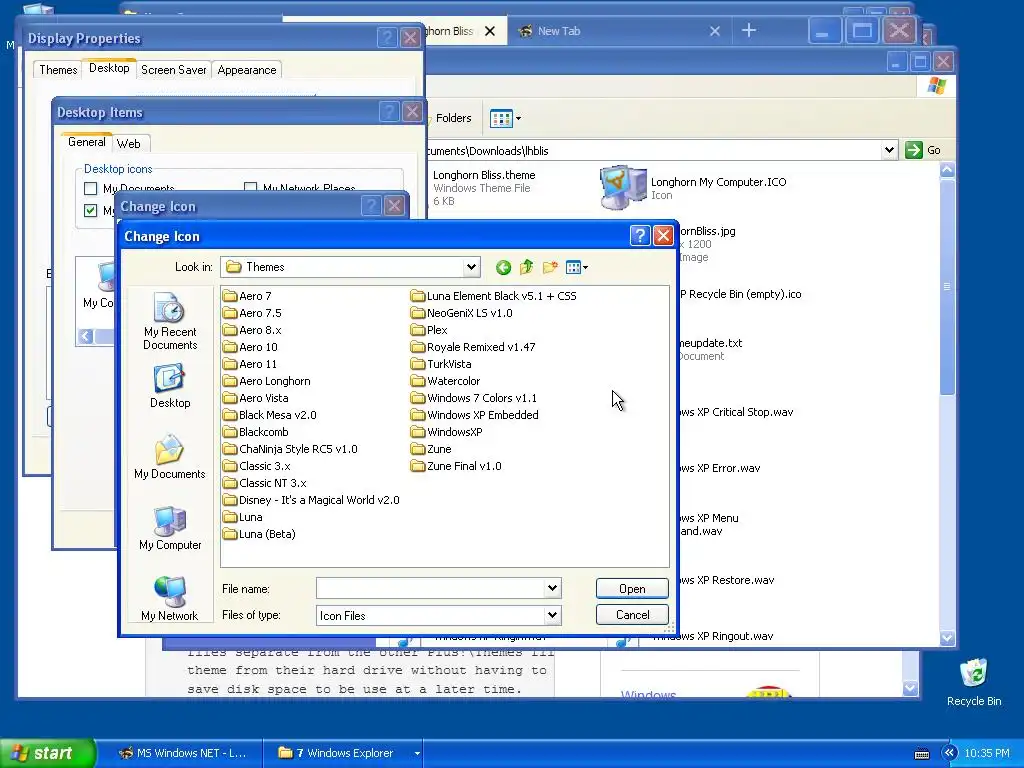Switch to the Screen Saver tab
Image resolution: width=1024 pixels, height=768 pixels.
coord(174,70)
